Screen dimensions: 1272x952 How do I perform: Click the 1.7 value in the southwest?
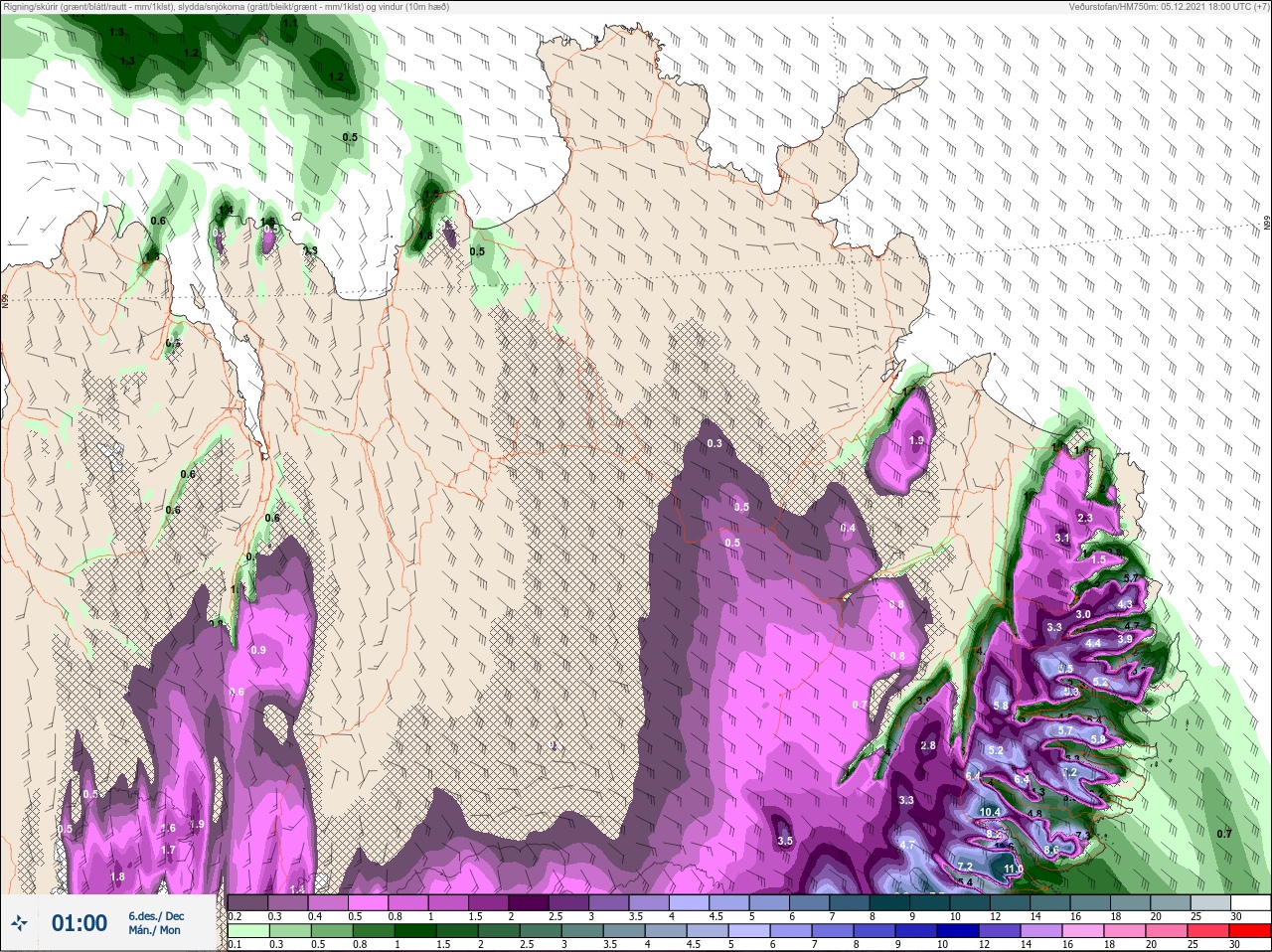(x=168, y=850)
